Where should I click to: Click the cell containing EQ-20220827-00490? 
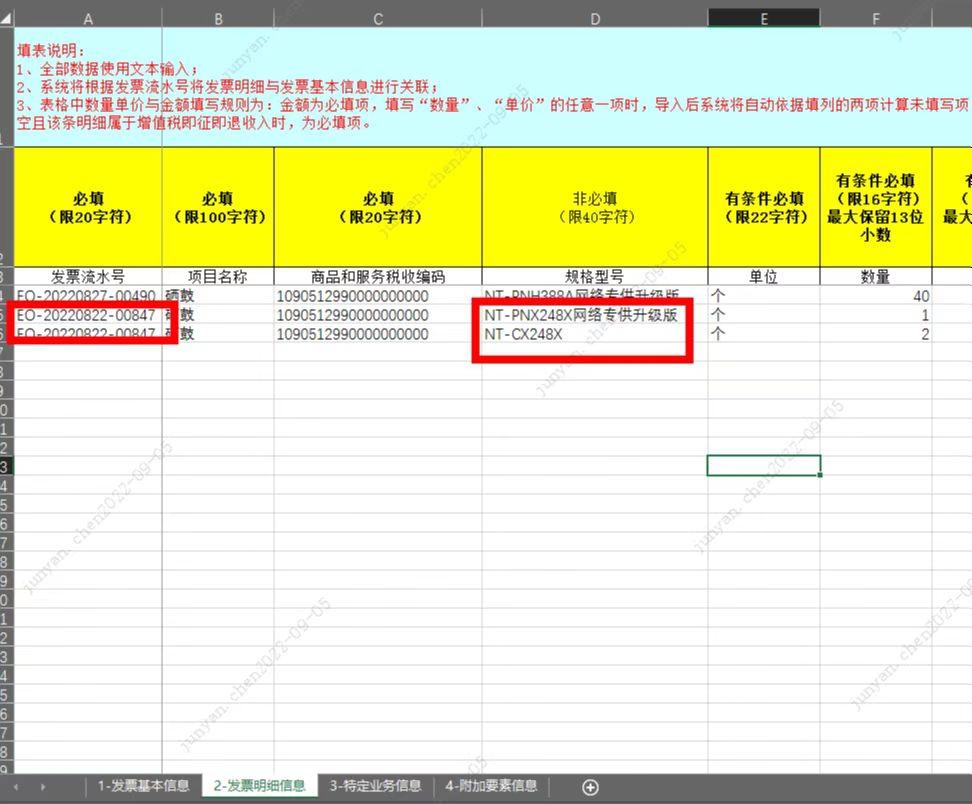point(88,295)
